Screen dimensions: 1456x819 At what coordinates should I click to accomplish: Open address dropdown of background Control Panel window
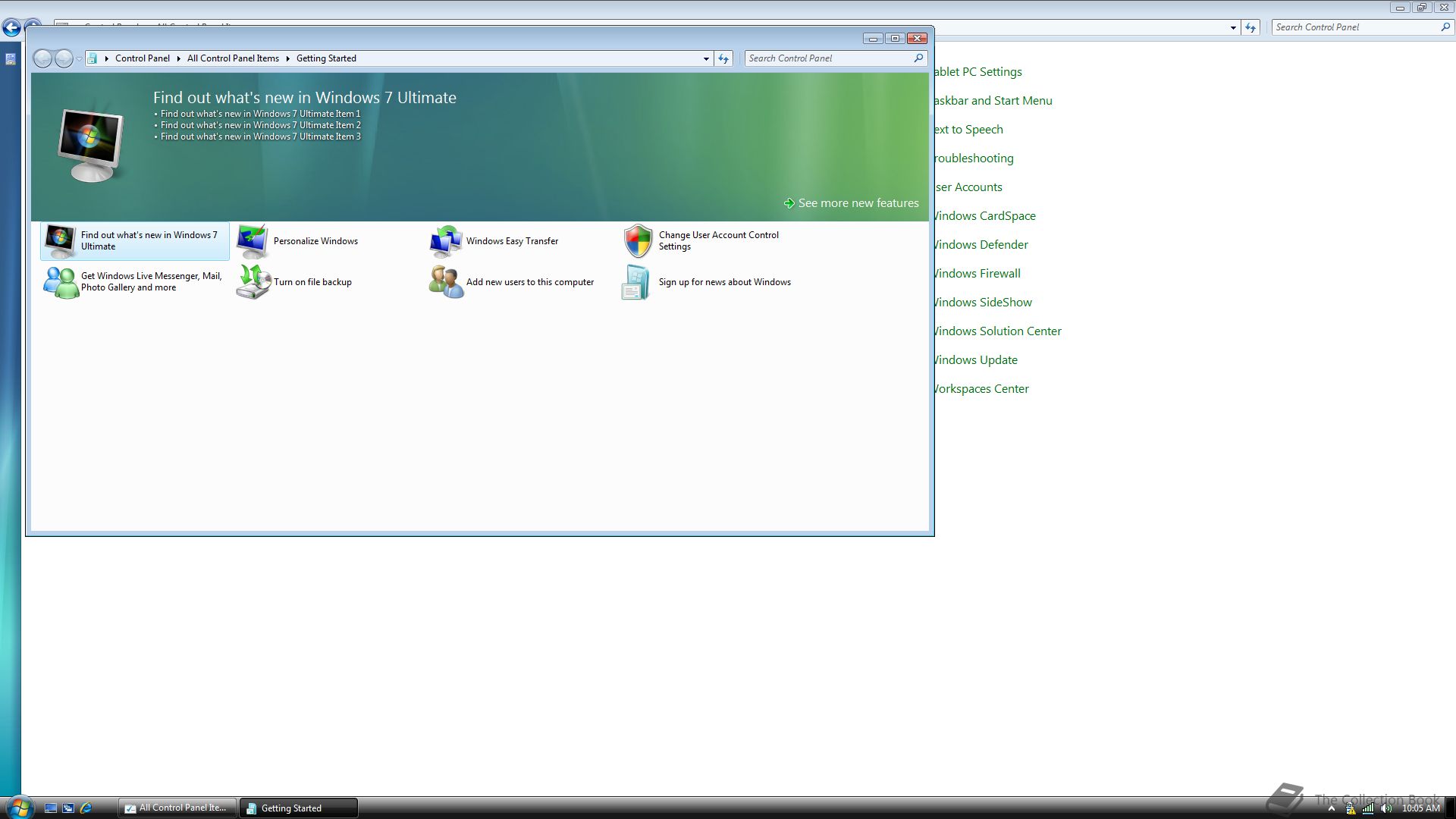(x=1233, y=27)
